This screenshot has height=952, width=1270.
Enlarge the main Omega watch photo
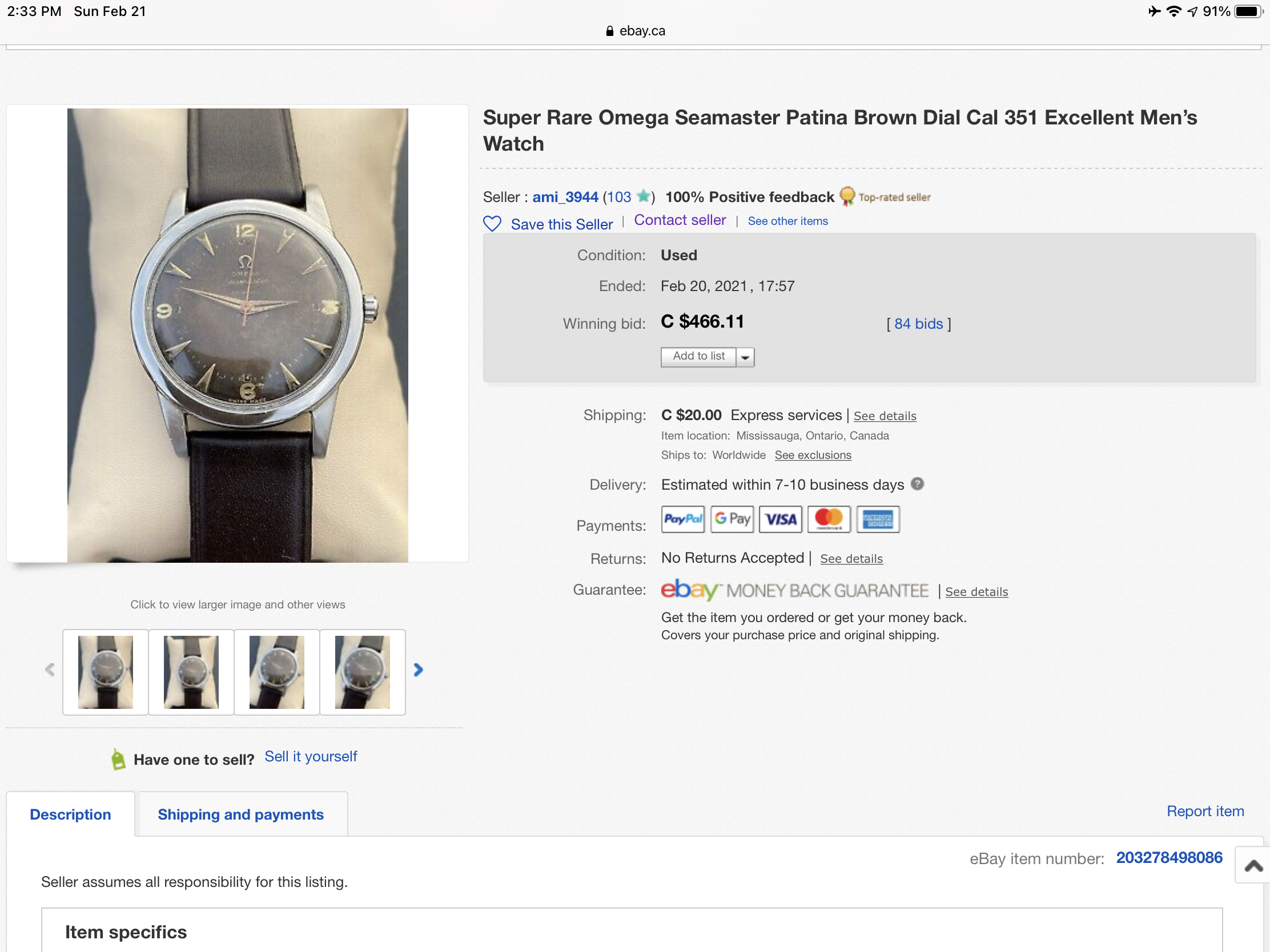238,335
